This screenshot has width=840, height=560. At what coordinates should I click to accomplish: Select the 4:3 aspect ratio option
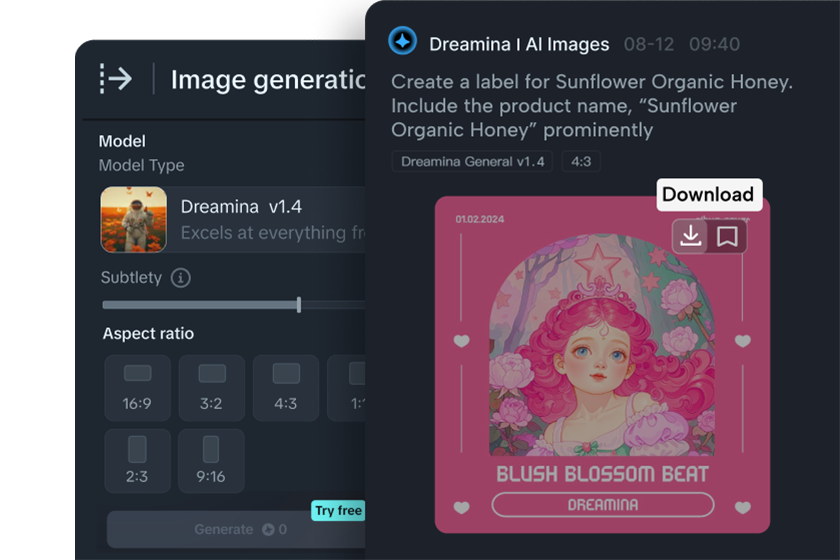286,387
